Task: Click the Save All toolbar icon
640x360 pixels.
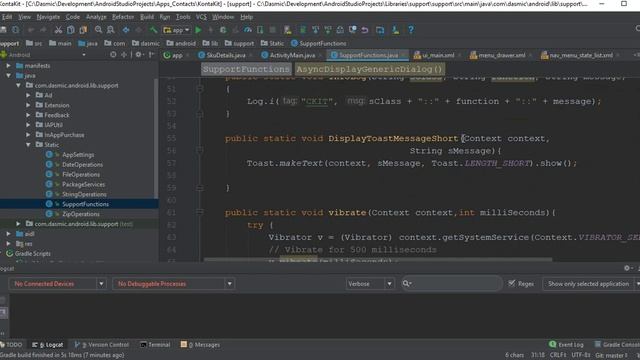Action: (x=3, y=30)
